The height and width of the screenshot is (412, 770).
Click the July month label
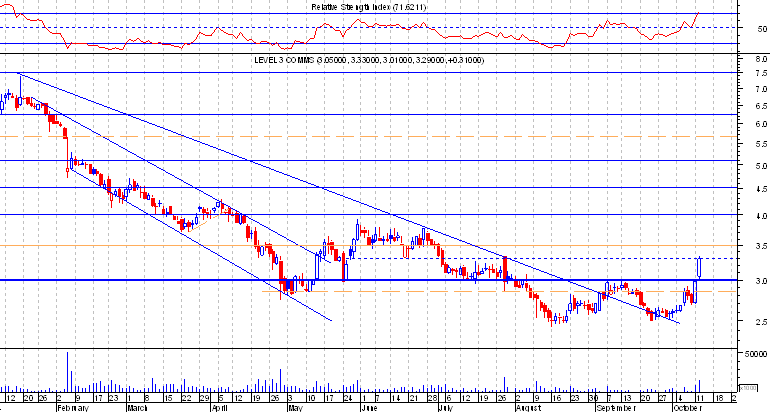tap(445, 408)
